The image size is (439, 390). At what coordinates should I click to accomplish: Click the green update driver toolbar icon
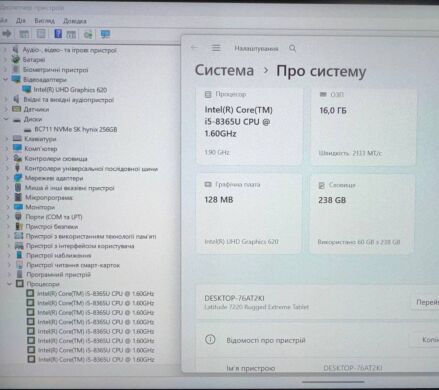[x=88, y=34]
